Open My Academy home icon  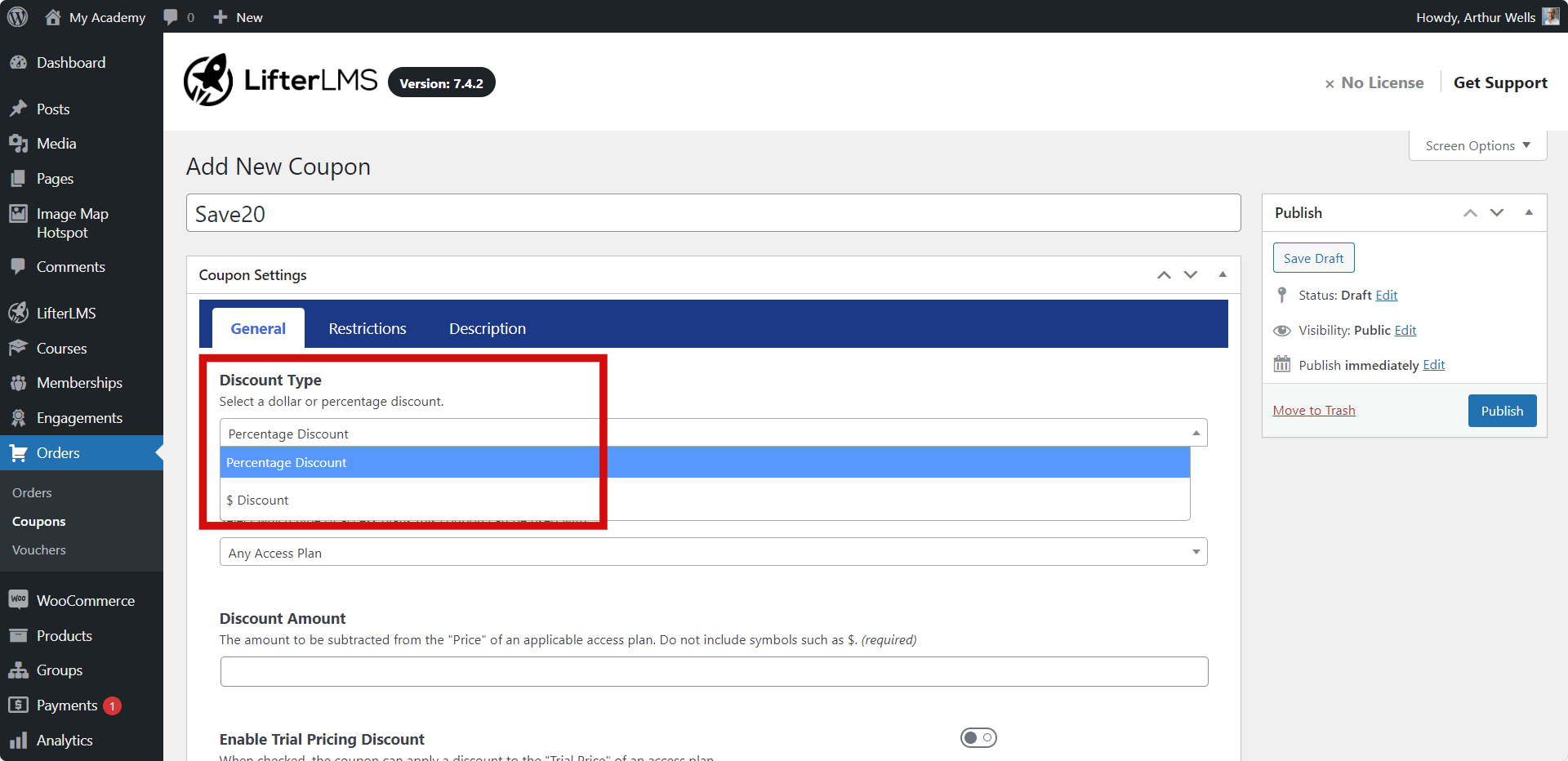tap(53, 17)
